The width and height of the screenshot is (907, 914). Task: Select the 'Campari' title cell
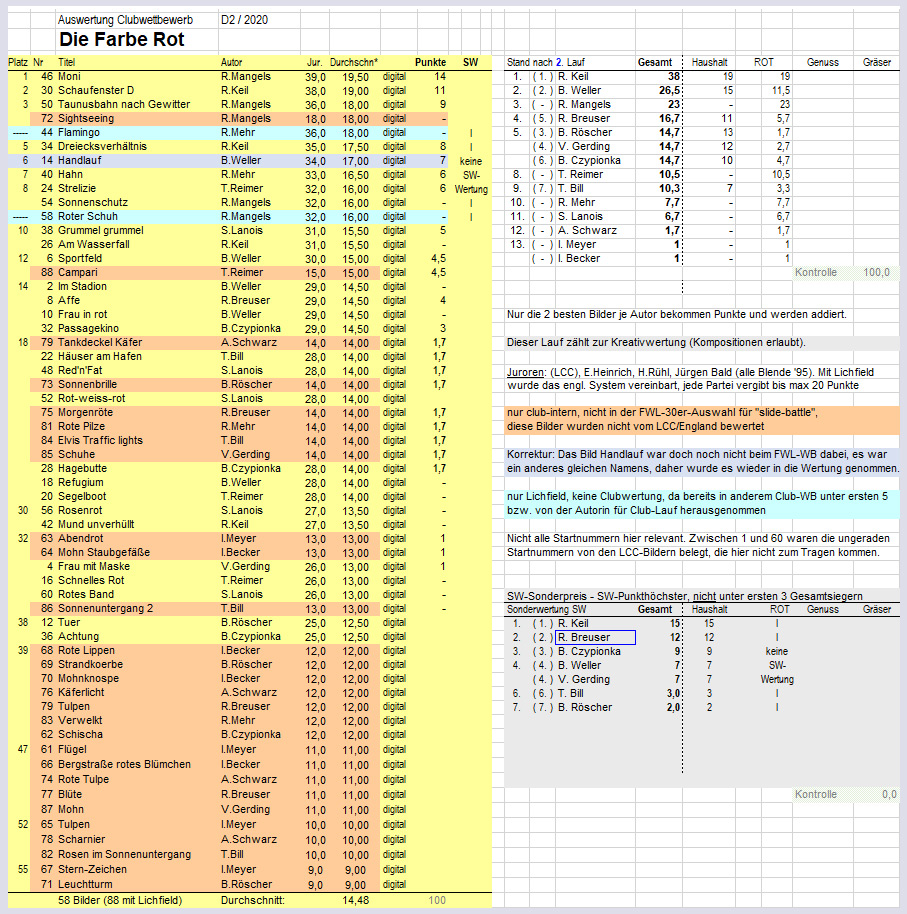point(78,272)
